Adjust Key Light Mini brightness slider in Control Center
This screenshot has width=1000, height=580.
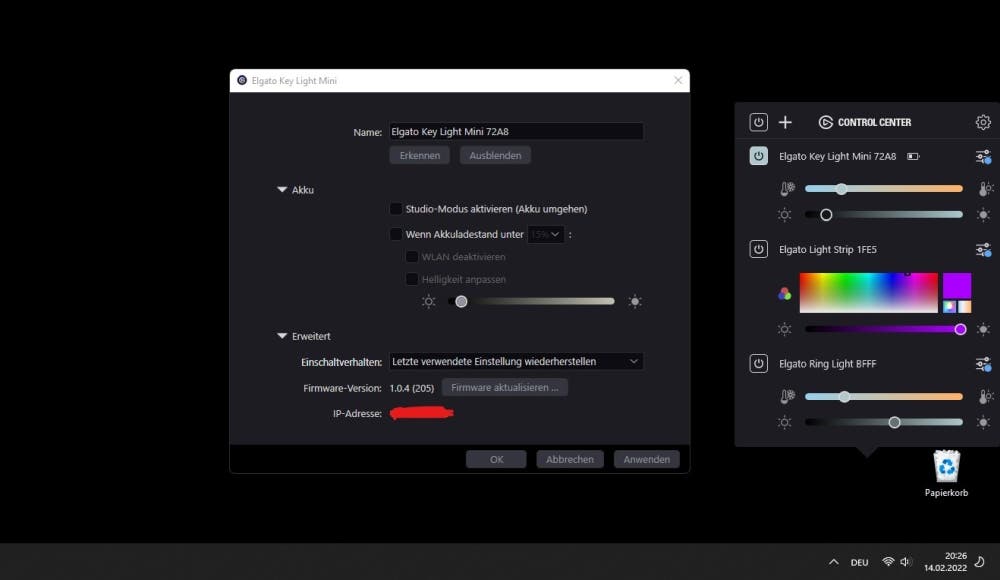pyautogui.click(x=883, y=215)
